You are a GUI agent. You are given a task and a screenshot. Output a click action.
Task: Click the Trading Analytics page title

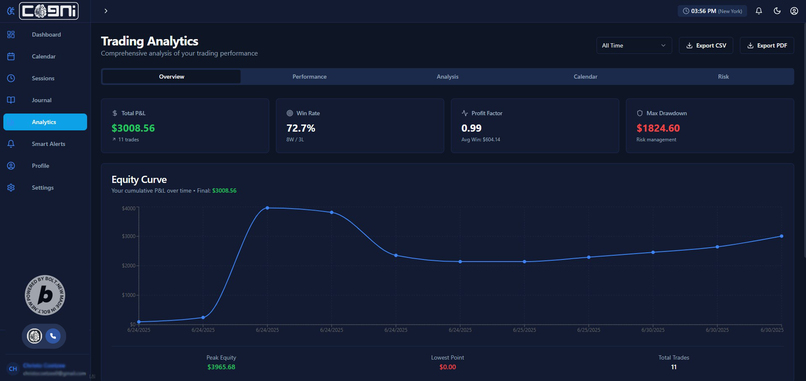(x=150, y=41)
